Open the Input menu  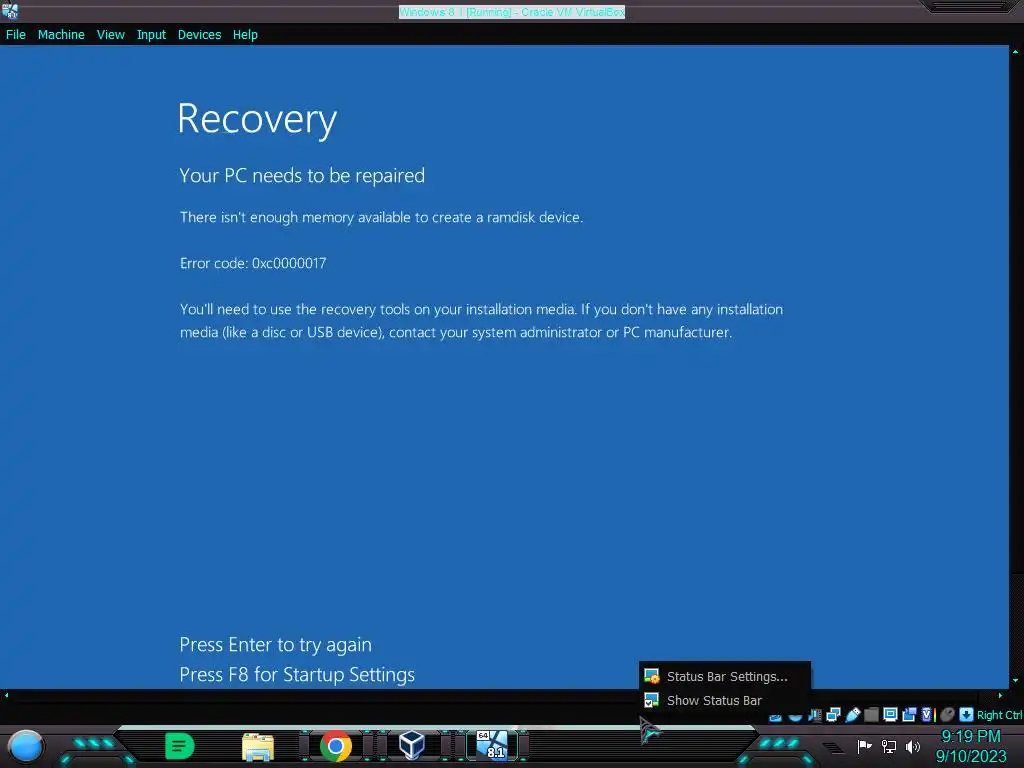click(x=151, y=35)
